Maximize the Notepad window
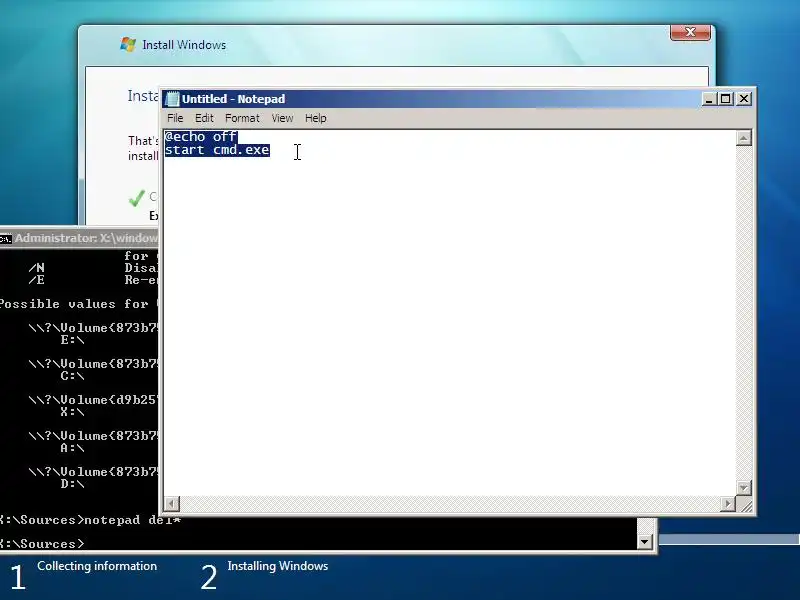 (x=725, y=99)
